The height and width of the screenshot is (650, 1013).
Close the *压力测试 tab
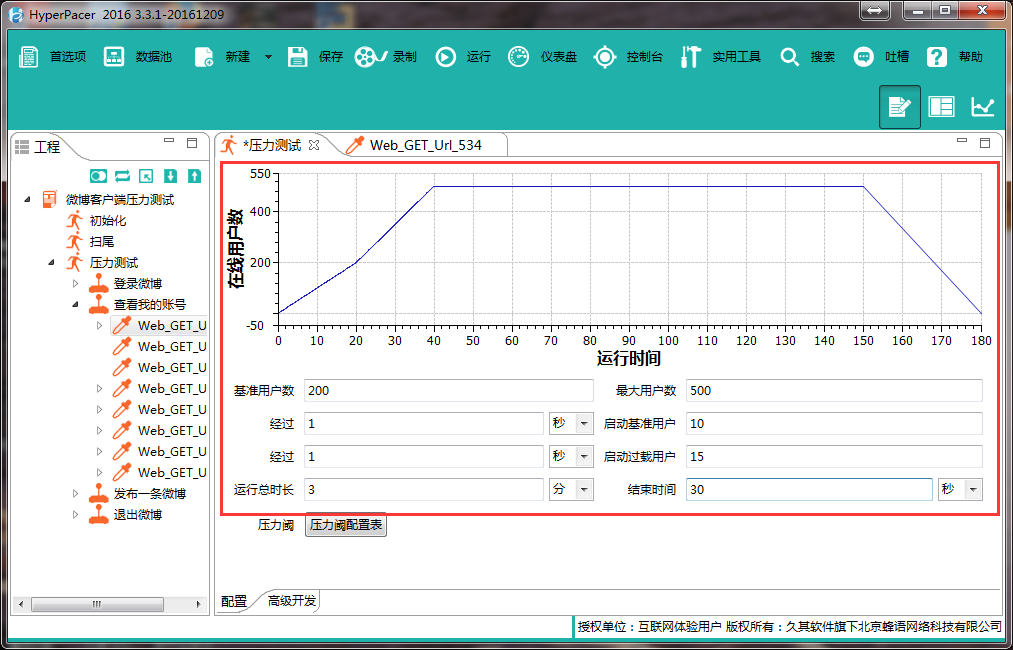point(314,145)
